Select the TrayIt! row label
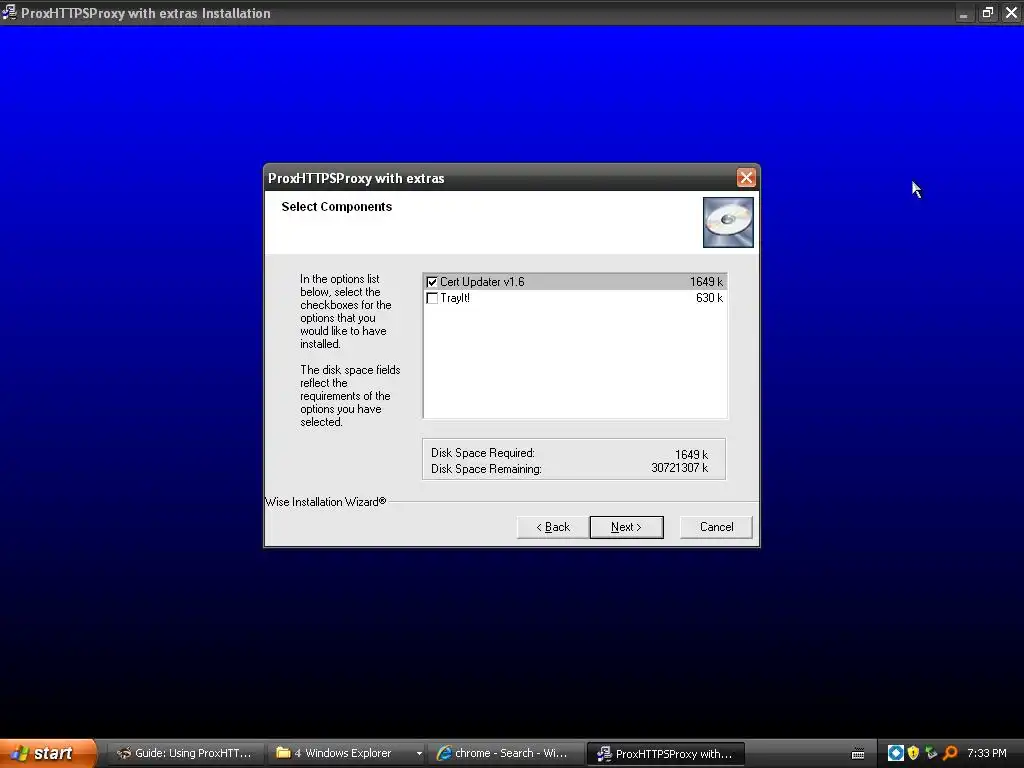 point(455,298)
